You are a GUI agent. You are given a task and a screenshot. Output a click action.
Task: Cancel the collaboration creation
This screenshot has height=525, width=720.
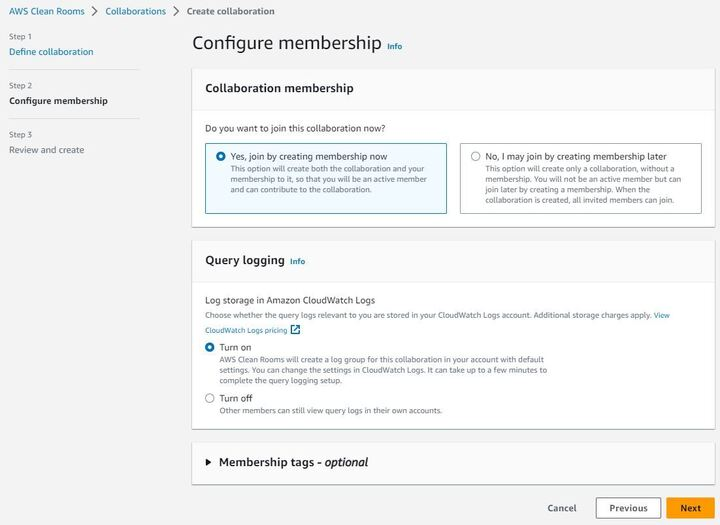[562, 508]
